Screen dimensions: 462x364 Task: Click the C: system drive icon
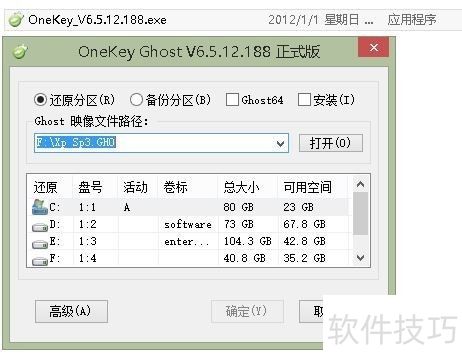pos(39,207)
